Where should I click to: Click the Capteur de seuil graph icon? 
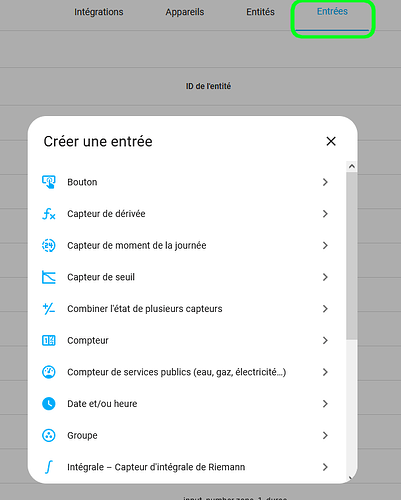[49, 277]
